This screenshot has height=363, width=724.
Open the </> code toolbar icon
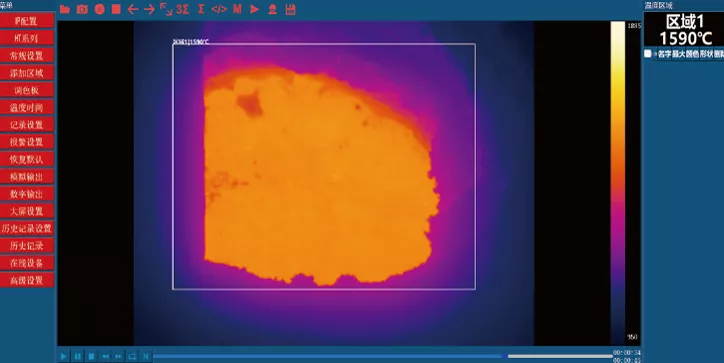219,9
